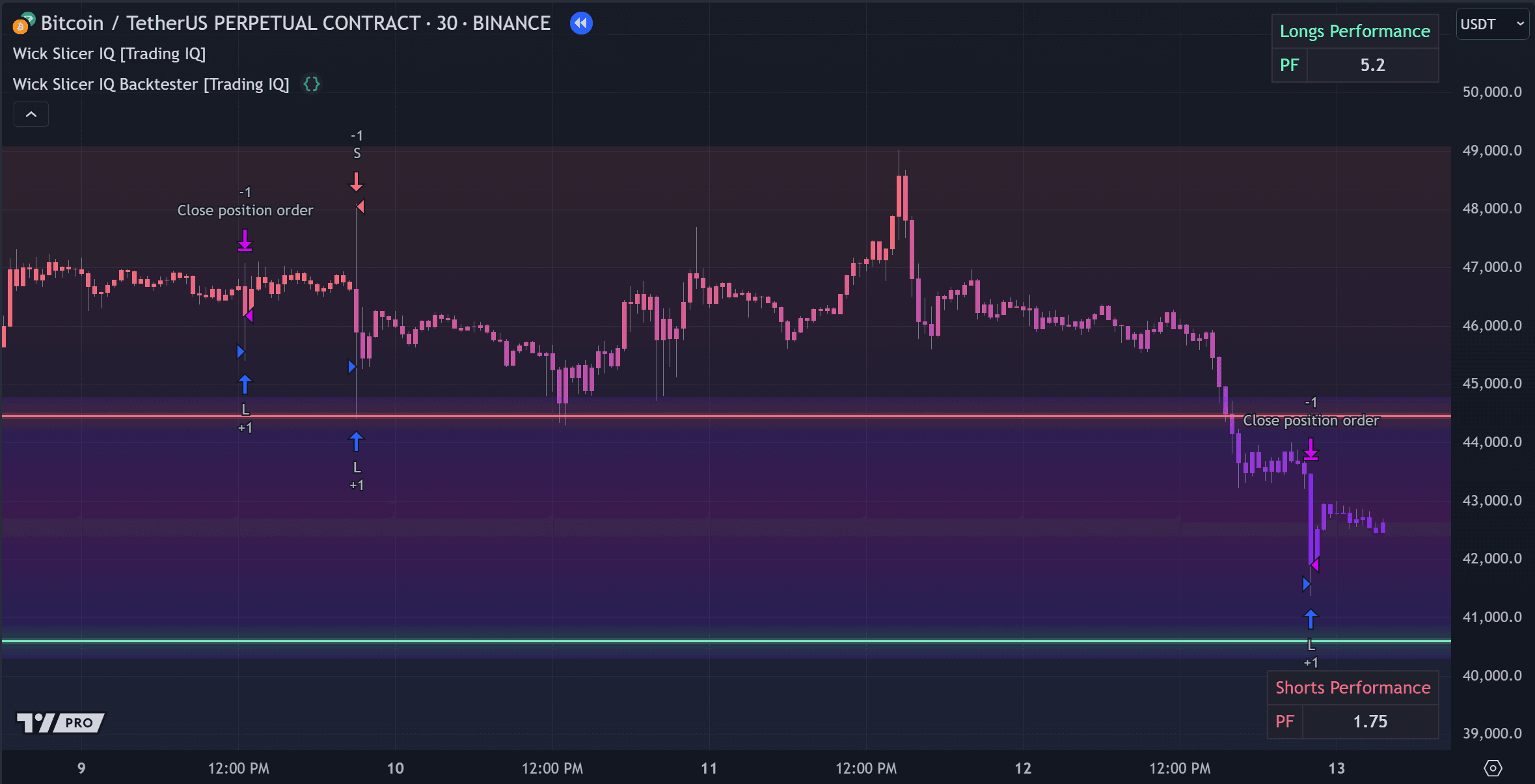Open the Wick Slicer Backtester source code braces

click(312, 84)
